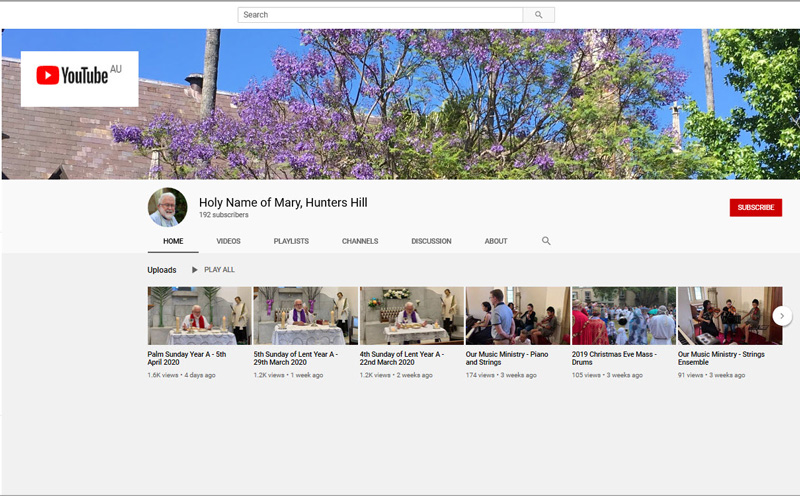Show more uploads with the right arrow

click(782, 316)
